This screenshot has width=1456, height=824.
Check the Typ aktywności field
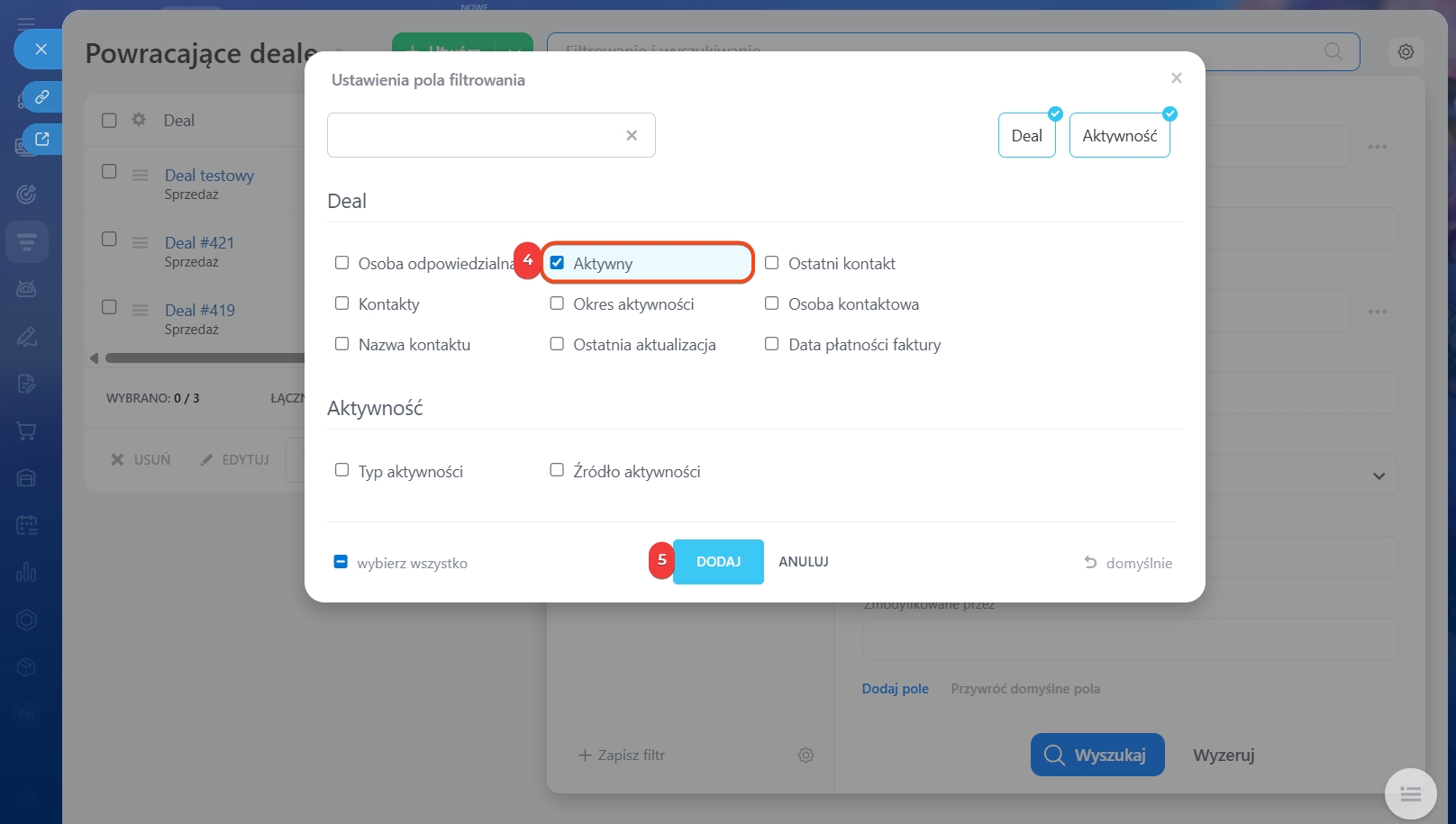tap(342, 470)
